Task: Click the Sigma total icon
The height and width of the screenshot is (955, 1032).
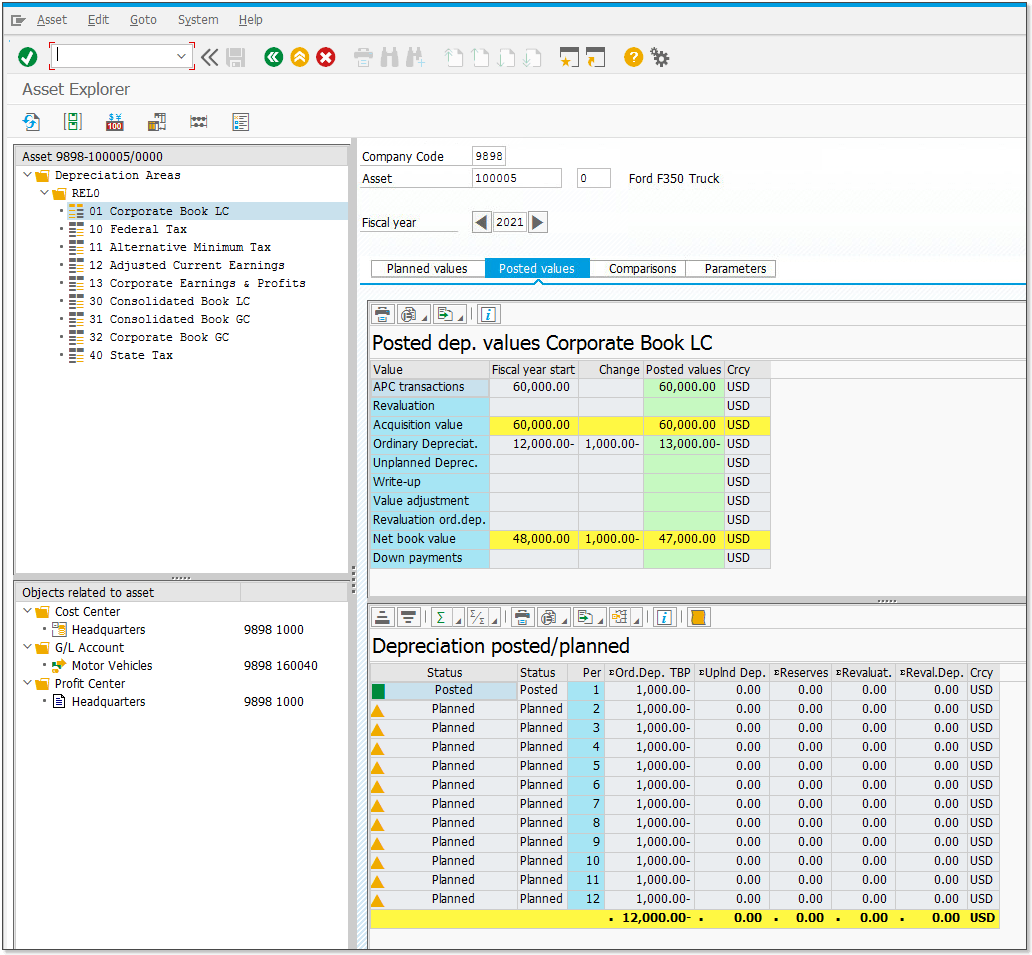Action: coord(441,617)
